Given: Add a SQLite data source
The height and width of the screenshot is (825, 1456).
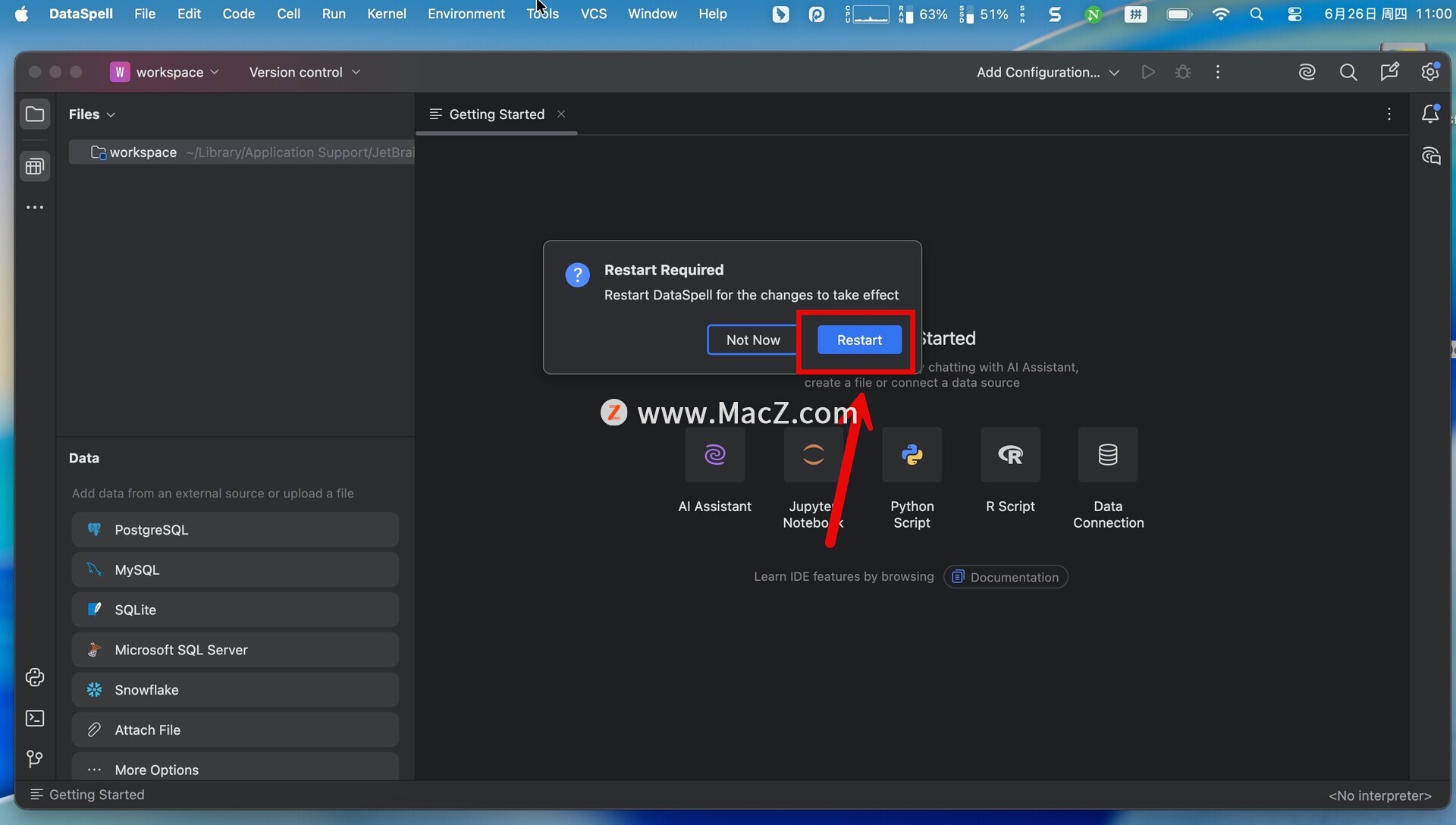Looking at the screenshot, I should [235, 610].
